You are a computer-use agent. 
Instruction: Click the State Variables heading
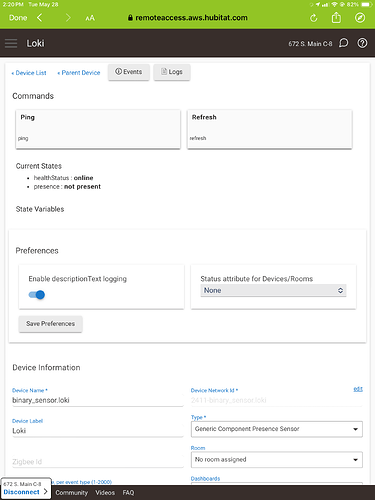coord(40,209)
